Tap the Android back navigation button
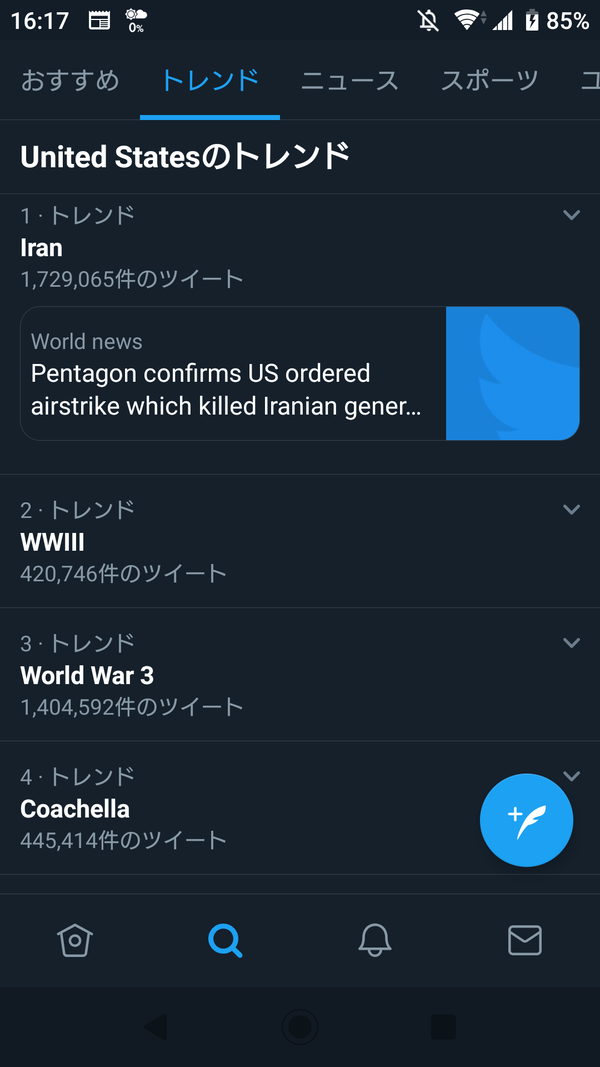 [x=155, y=1026]
